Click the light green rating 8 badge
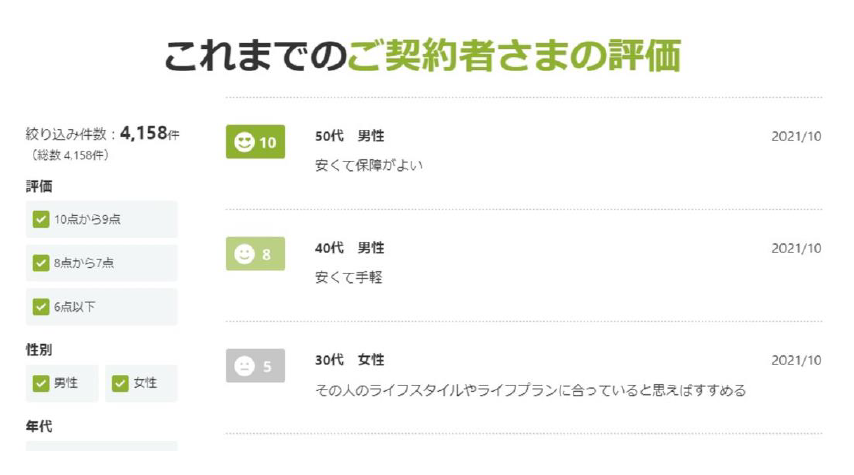854x475 pixels. coord(255,254)
